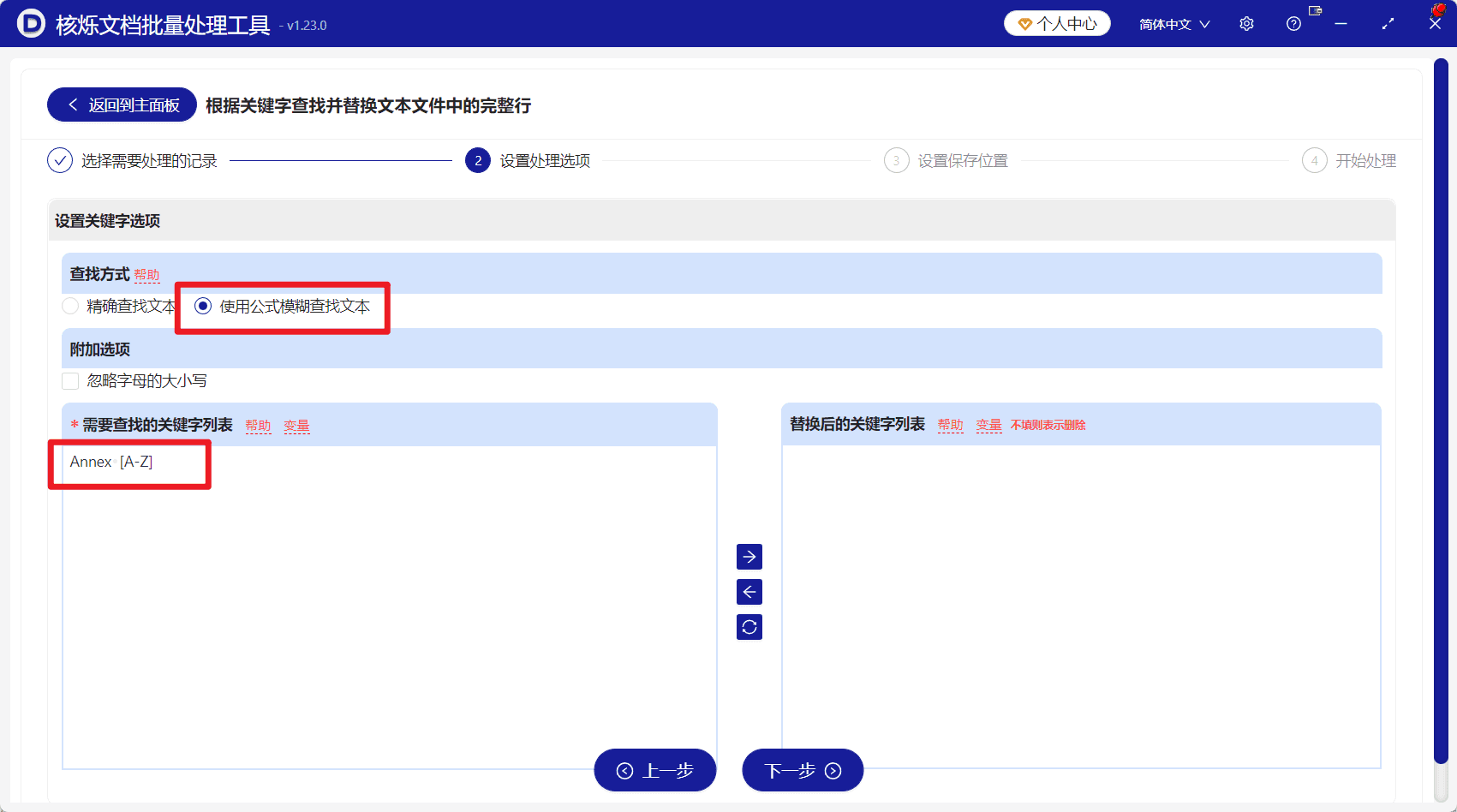The width and height of the screenshot is (1457, 812).
Task: Click the small window mode icon
Action: pyautogui.click(x=1315, y=11)
